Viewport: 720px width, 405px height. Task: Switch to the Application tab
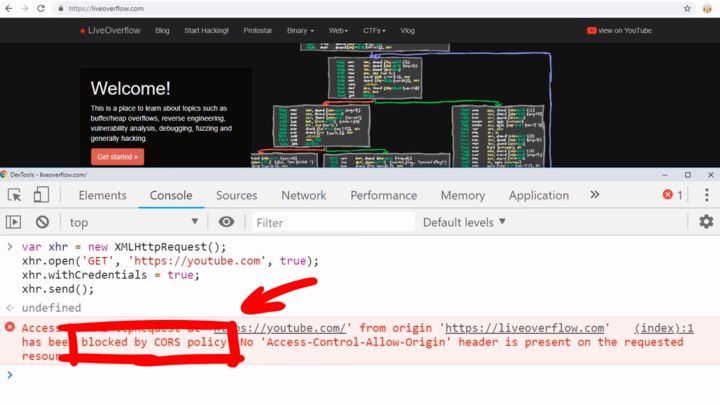click(x=539, y=195)
